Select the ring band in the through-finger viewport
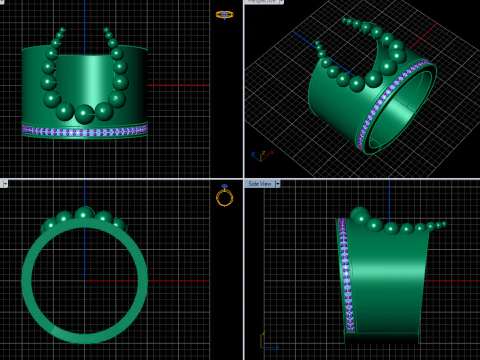 click(85, 280)
